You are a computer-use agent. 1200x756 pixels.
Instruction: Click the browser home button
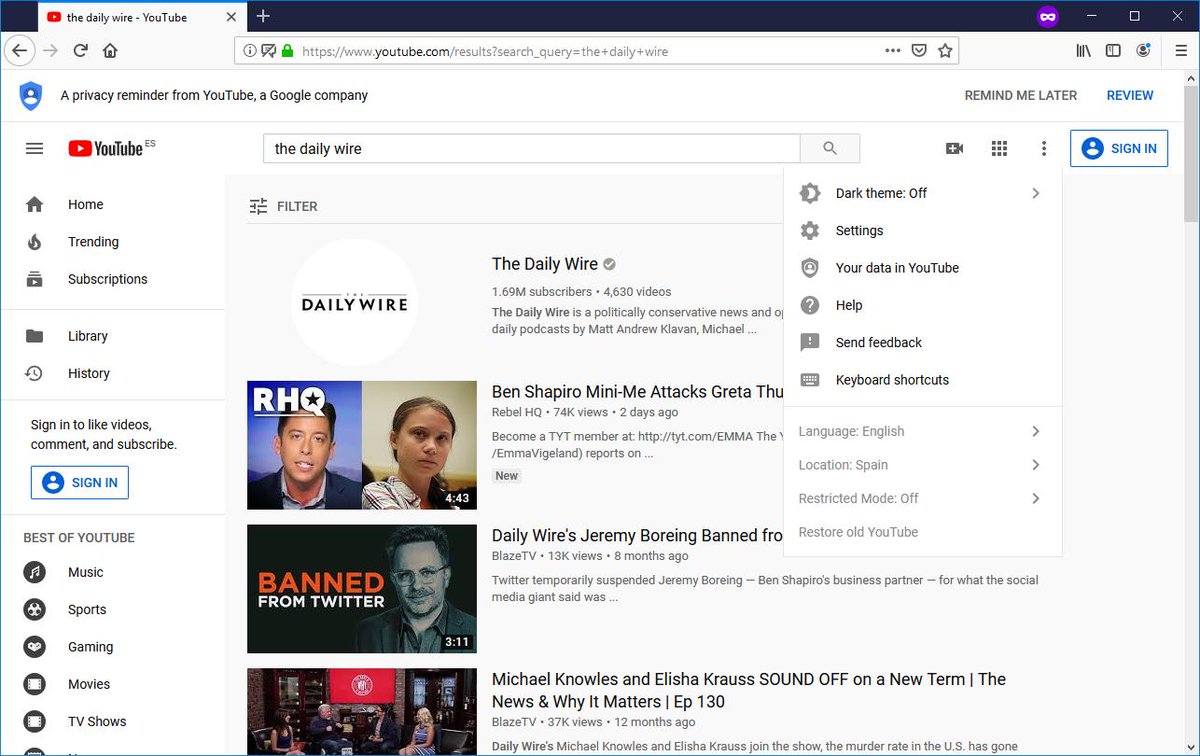110,50
